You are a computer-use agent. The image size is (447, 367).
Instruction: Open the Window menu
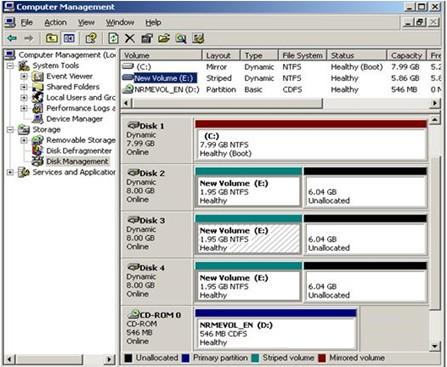(x=120, y=23)
